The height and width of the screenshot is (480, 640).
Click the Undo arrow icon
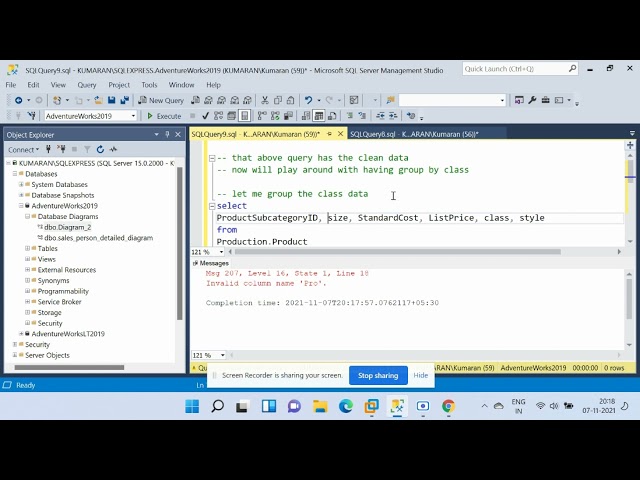pyautogui.click(x=309, y=100)
